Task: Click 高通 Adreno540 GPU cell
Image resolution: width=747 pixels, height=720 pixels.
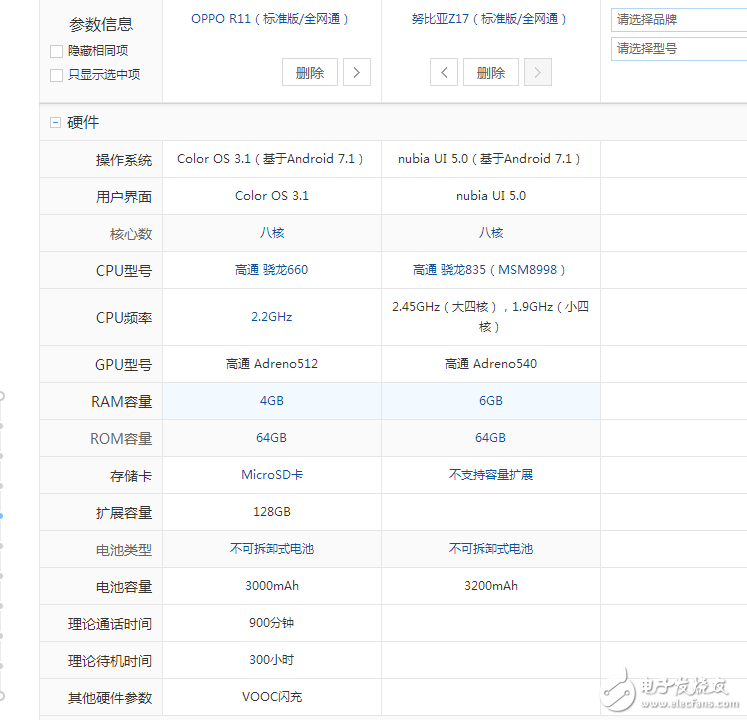Action: point(491,364)
